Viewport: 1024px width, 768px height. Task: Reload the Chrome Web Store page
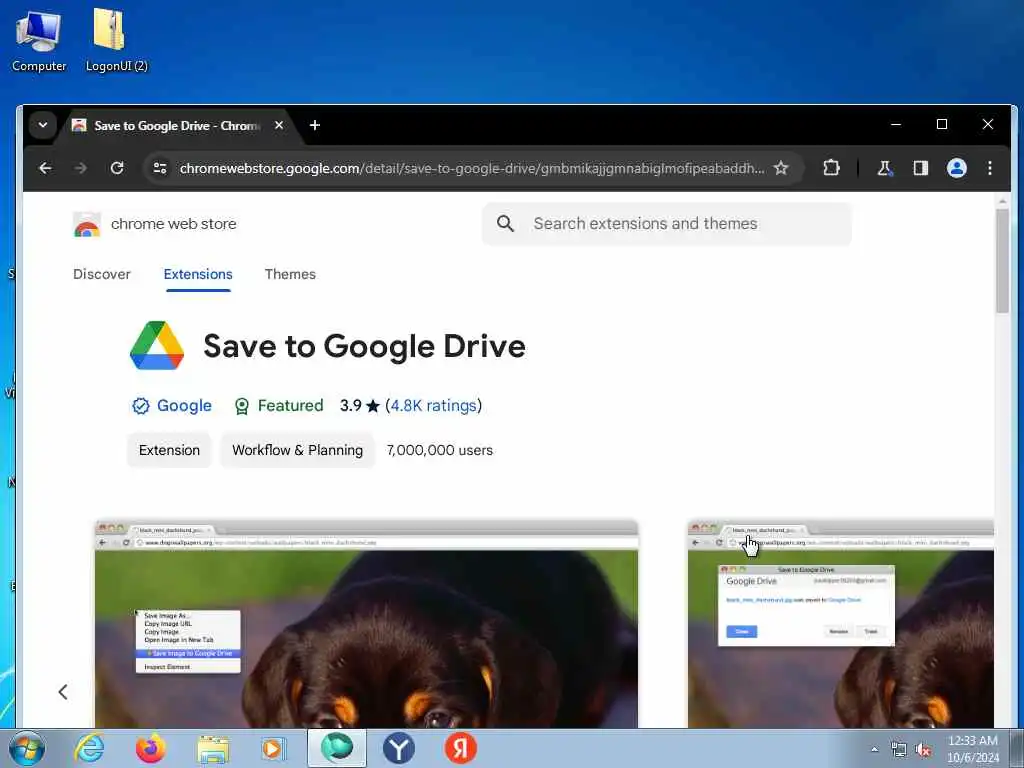coord(117,168)
